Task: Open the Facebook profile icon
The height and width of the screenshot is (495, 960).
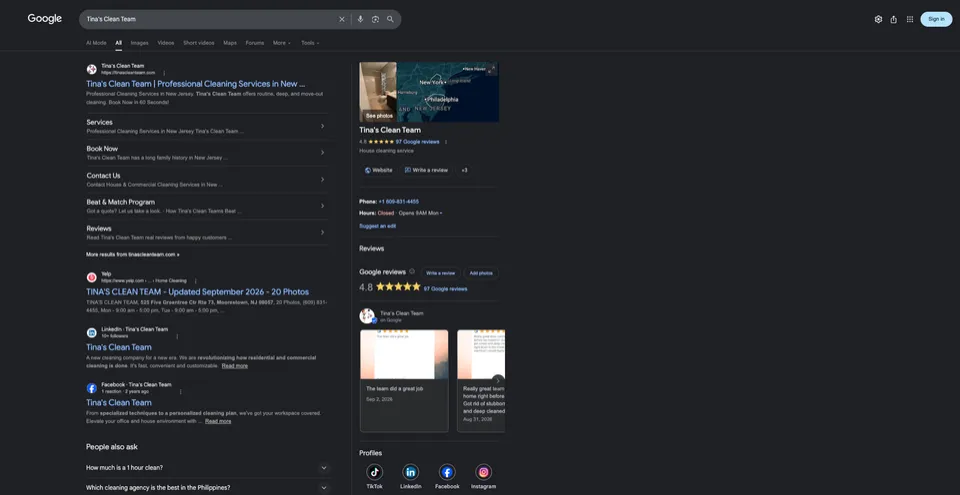Action: tap(448, 472)
